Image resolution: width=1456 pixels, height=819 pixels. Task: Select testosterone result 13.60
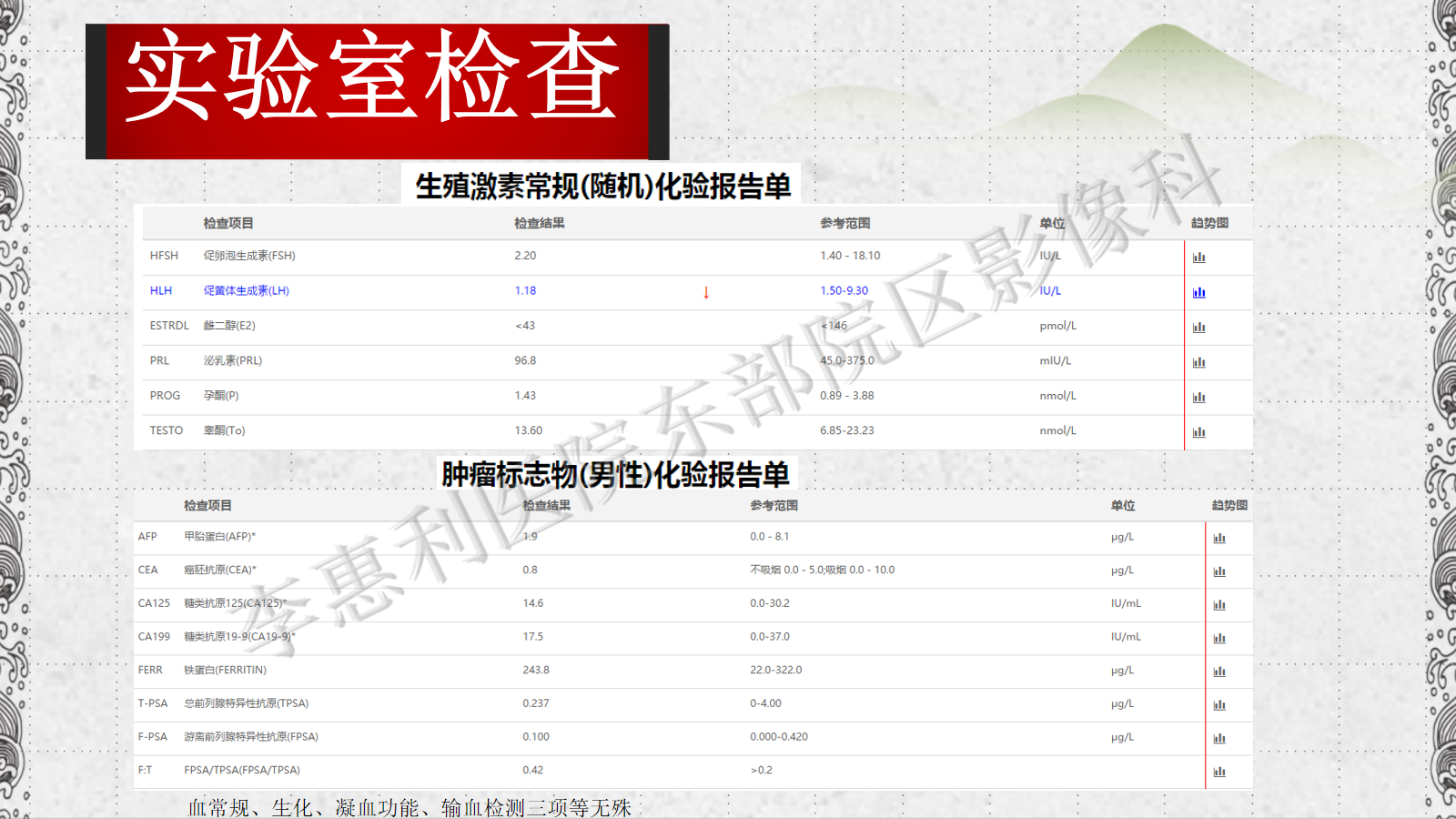coord(528,430)
